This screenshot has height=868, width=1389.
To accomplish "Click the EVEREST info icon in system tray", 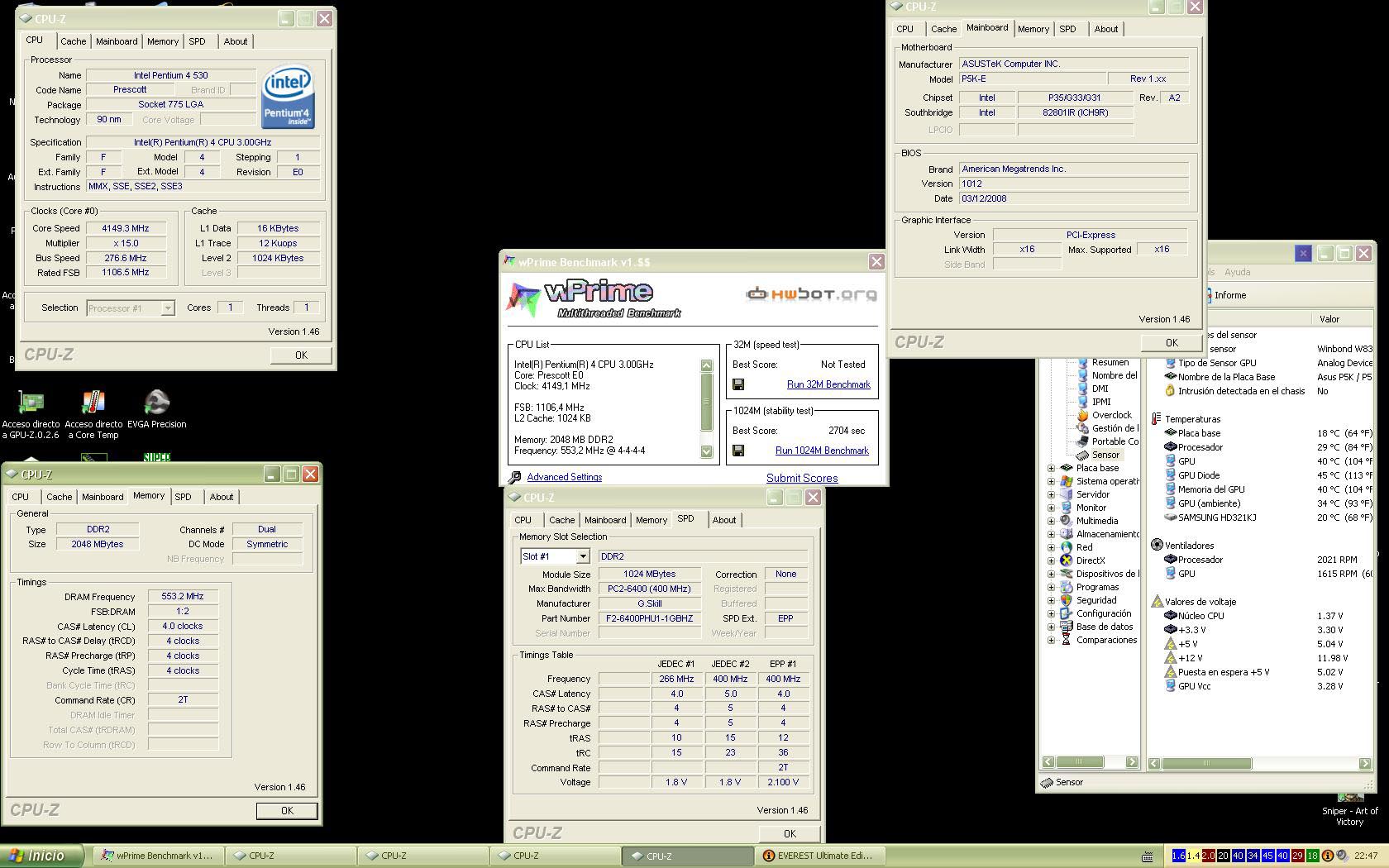I will pyautogui.click(x=1327, y=856).
